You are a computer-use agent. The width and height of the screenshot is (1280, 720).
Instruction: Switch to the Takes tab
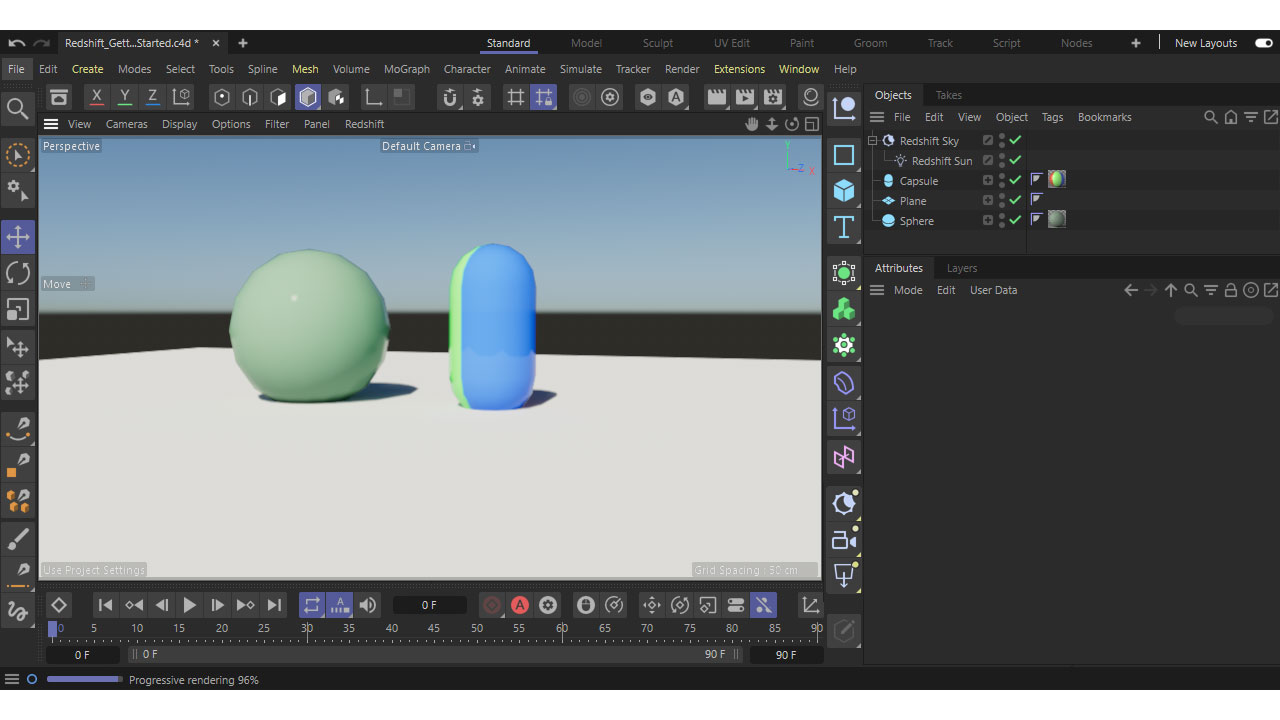click(x=948, y=95)
